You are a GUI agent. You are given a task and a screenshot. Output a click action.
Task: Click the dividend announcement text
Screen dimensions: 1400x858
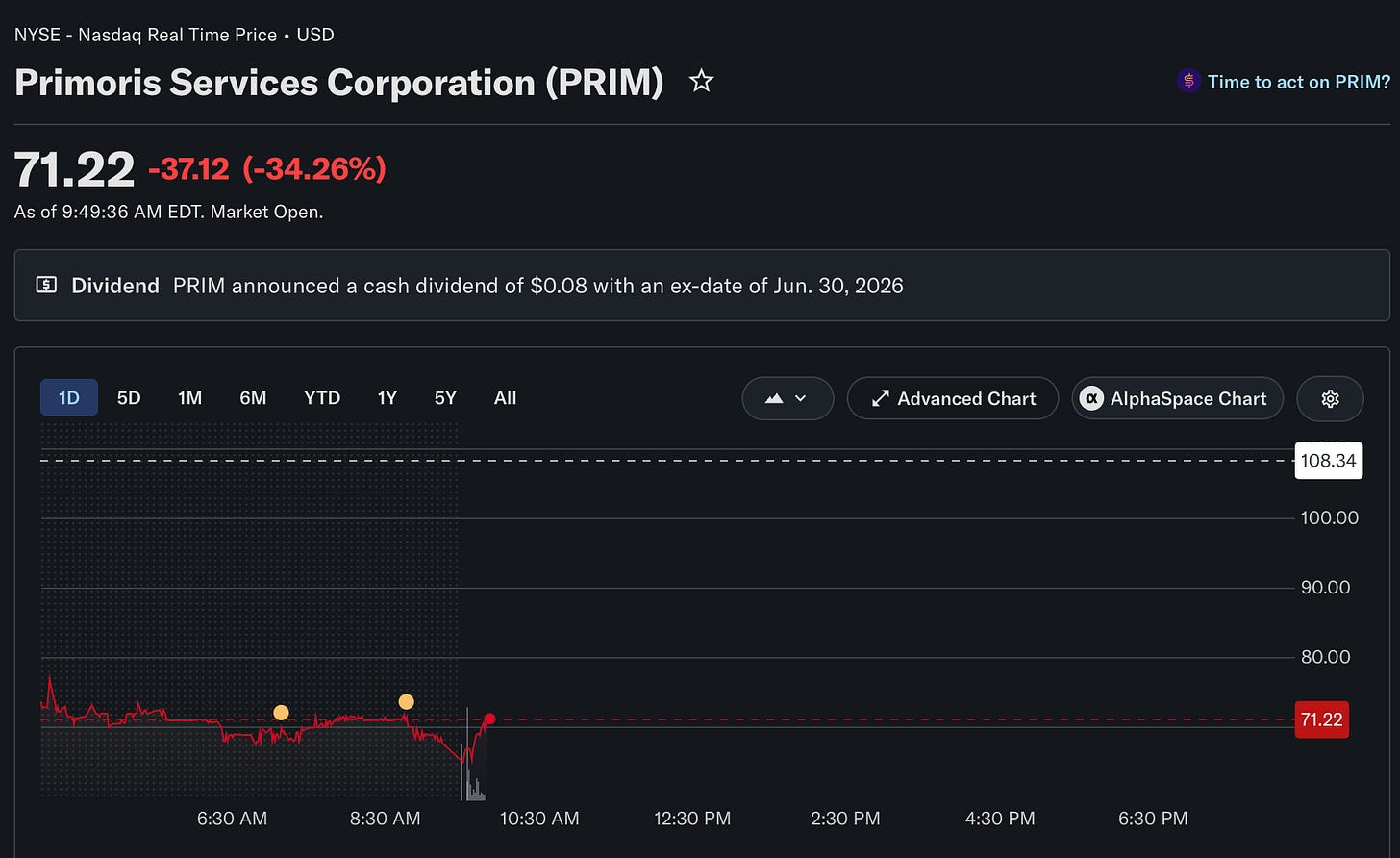point(538,286)
